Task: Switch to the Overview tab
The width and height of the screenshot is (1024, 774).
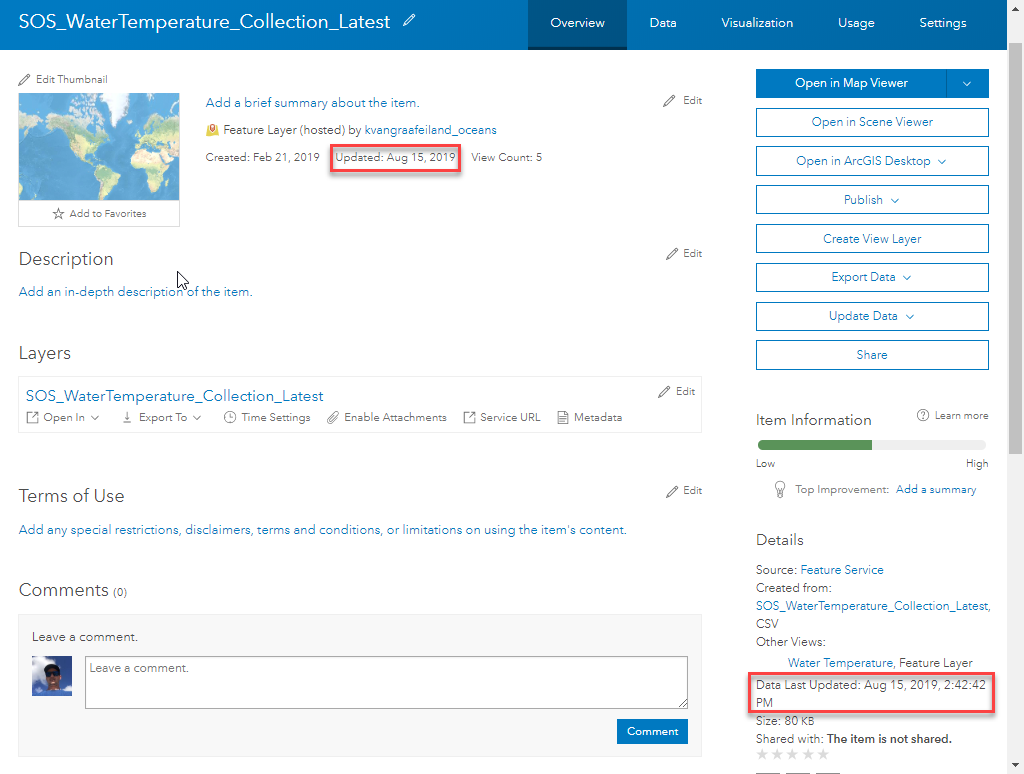Action: point(577,24)
